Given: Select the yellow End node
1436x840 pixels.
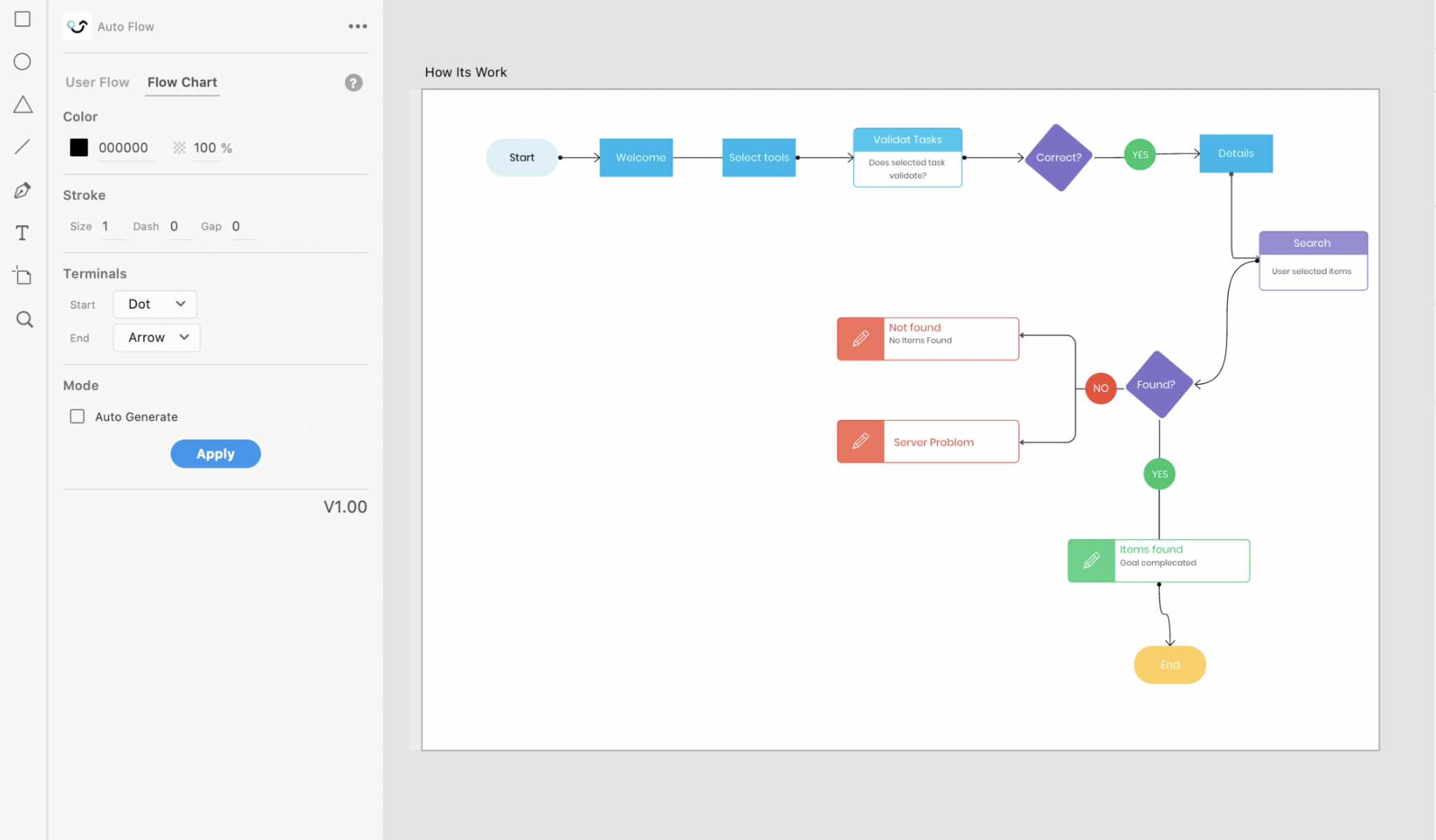Looking at the screenshot, I should pos(1170,665).
